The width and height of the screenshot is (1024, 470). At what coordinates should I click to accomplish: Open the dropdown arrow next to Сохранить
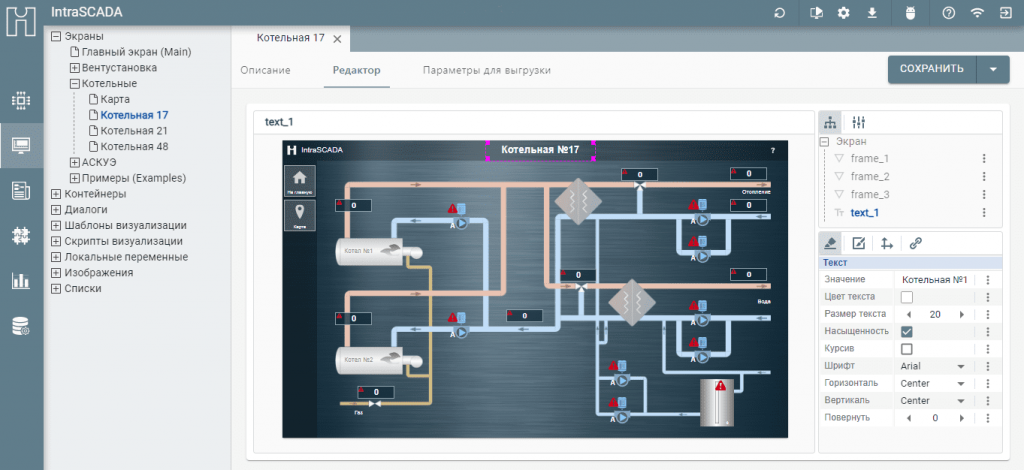pos(993,69)
